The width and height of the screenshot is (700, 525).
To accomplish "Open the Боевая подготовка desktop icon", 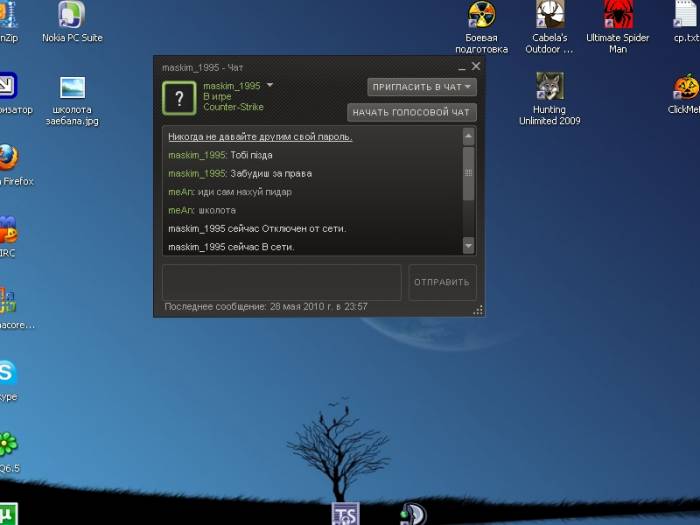I will pos(481,15).
